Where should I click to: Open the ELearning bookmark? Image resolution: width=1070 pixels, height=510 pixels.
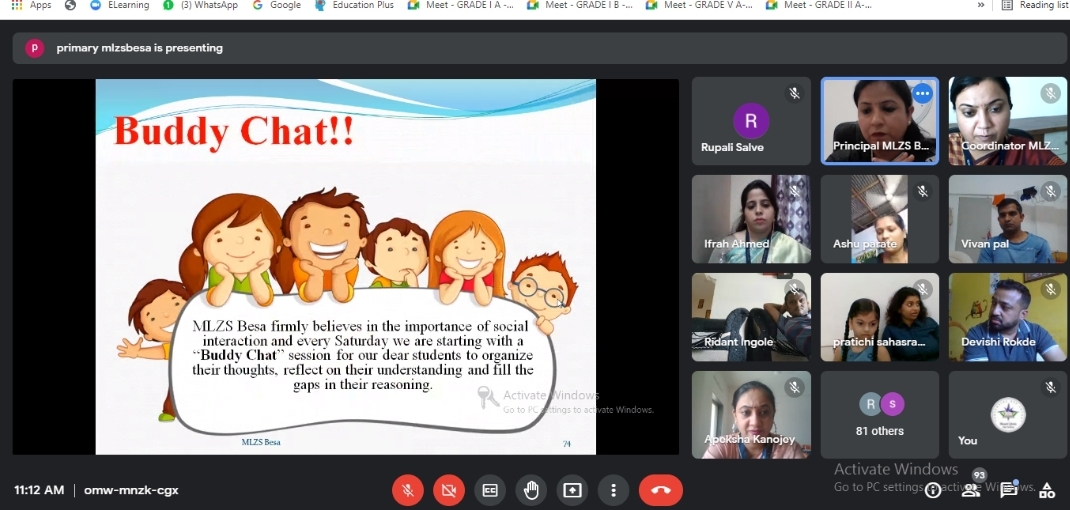click(120, 5)
